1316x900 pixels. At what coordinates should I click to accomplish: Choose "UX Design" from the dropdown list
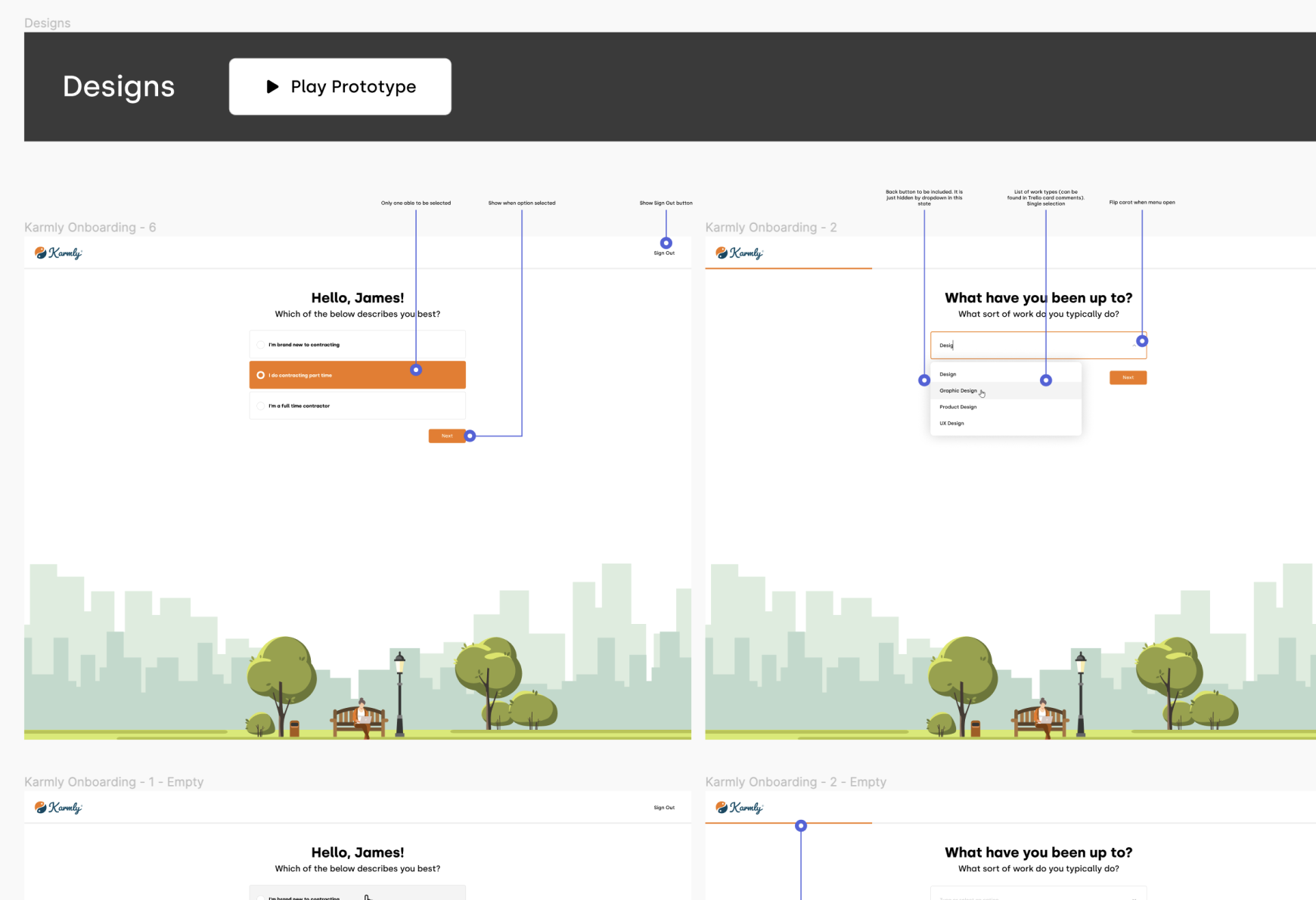coord(1006,424)
